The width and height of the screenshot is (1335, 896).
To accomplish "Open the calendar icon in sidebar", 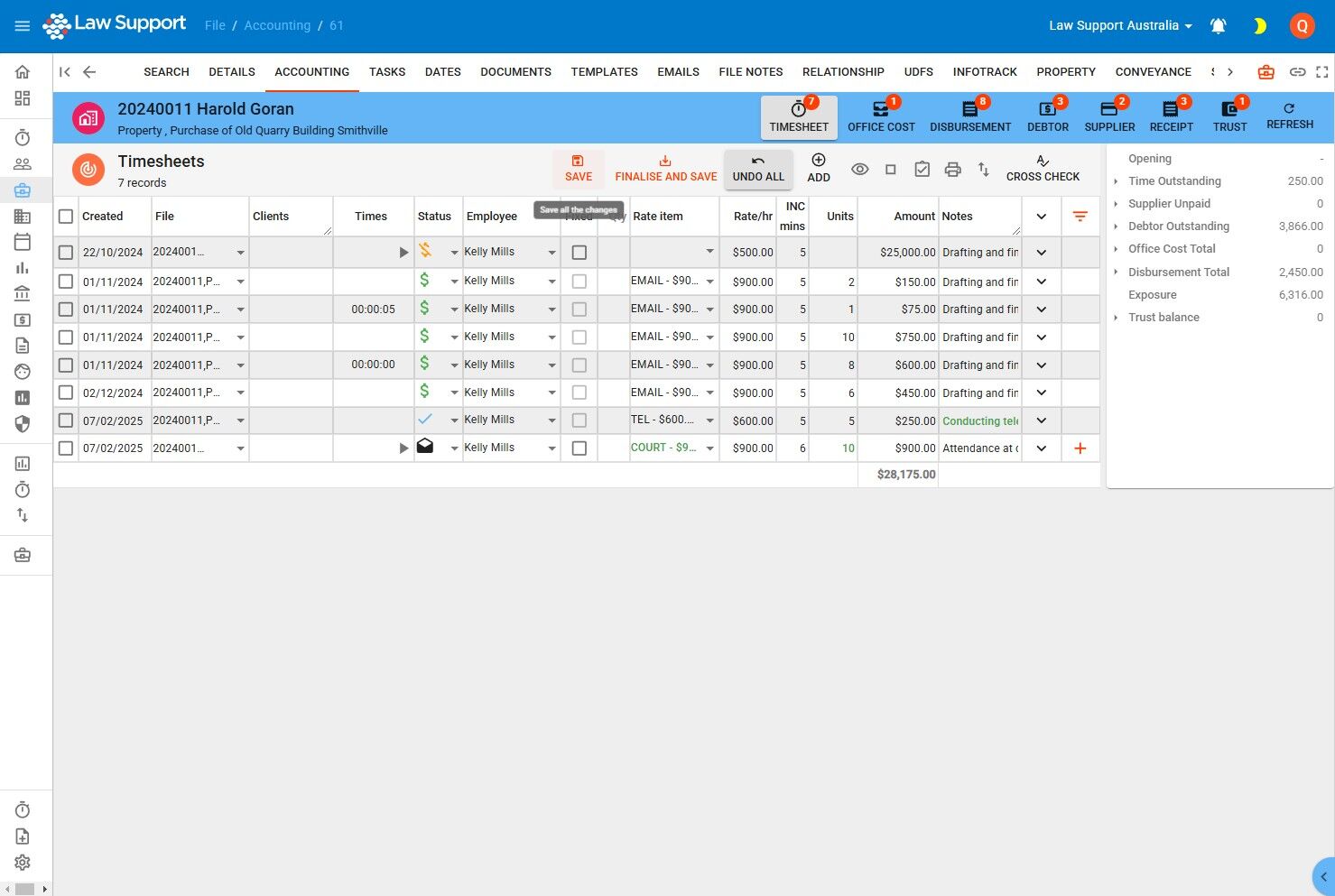I will tap(23, 242).
